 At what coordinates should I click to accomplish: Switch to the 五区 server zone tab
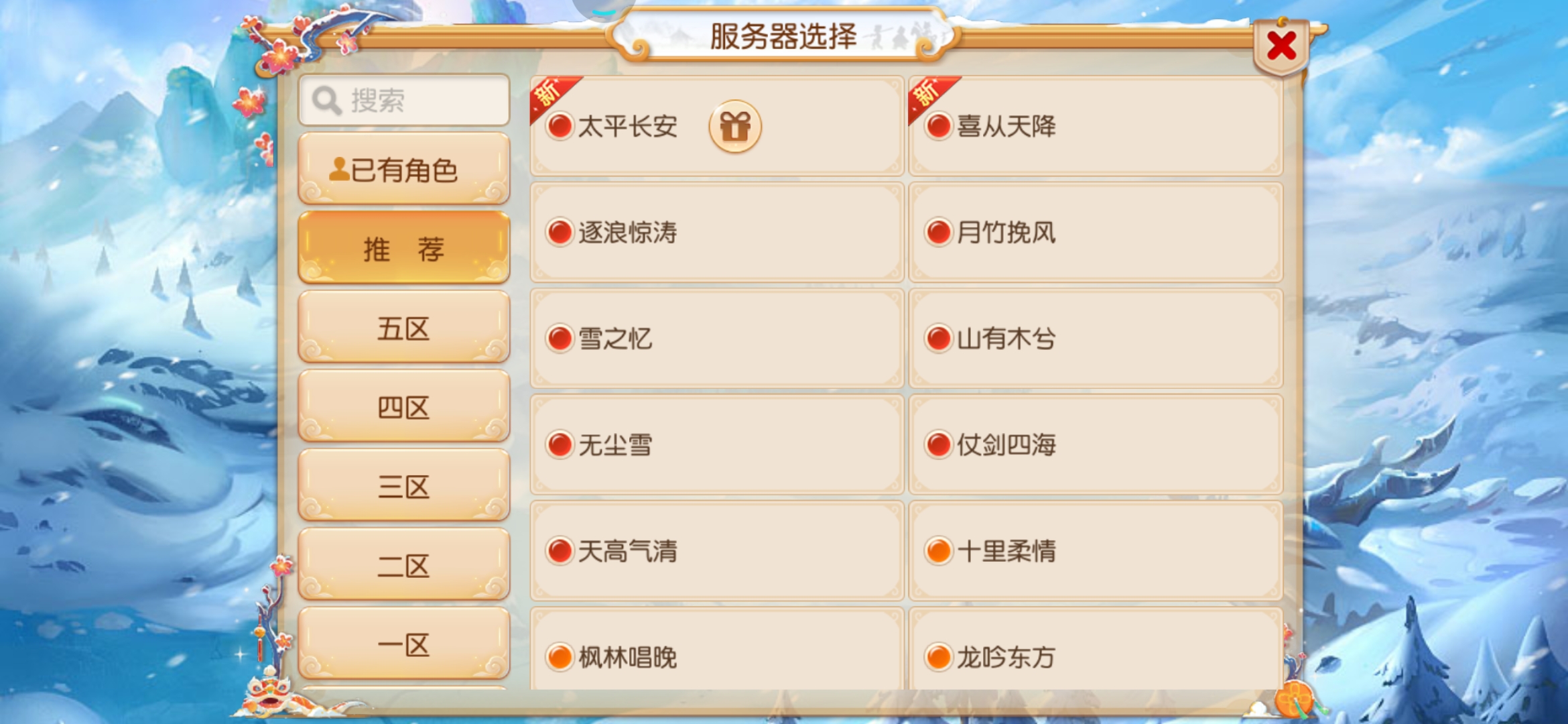[404, 328]
